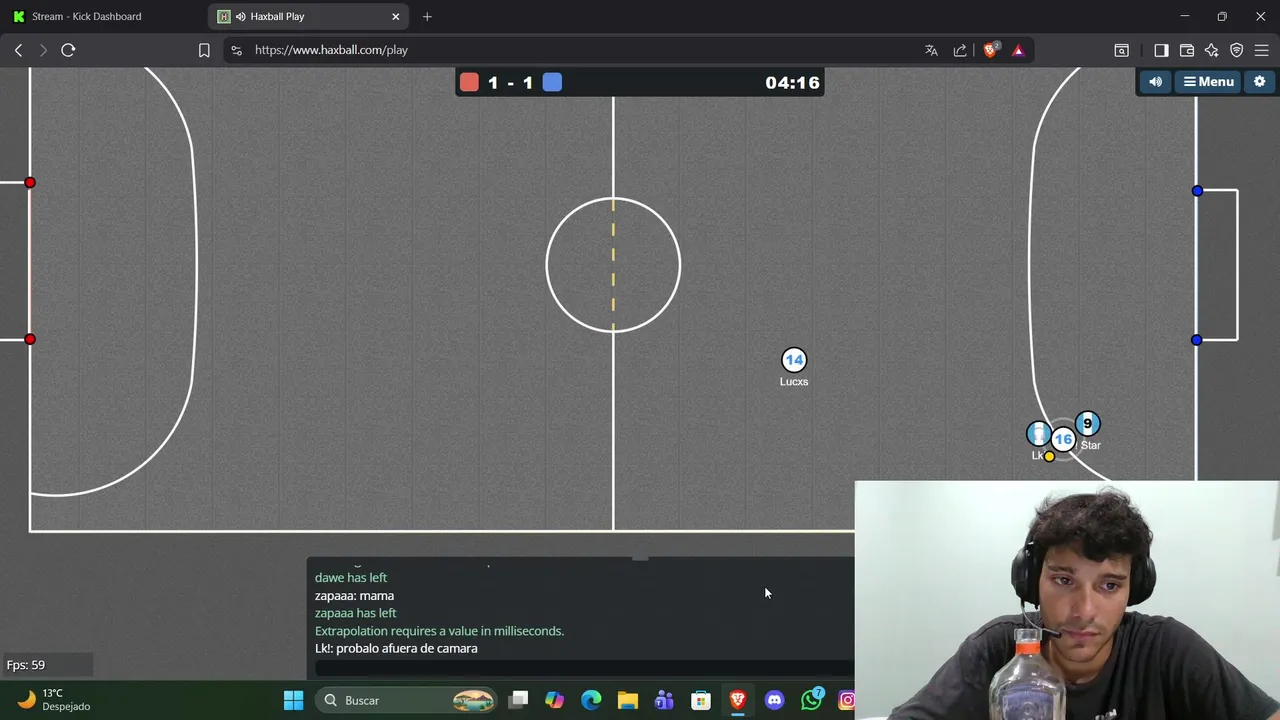The width and height of the screenshot is (1280, 720).
Task: Click the share page icon
Action: (x=960, y=50)
